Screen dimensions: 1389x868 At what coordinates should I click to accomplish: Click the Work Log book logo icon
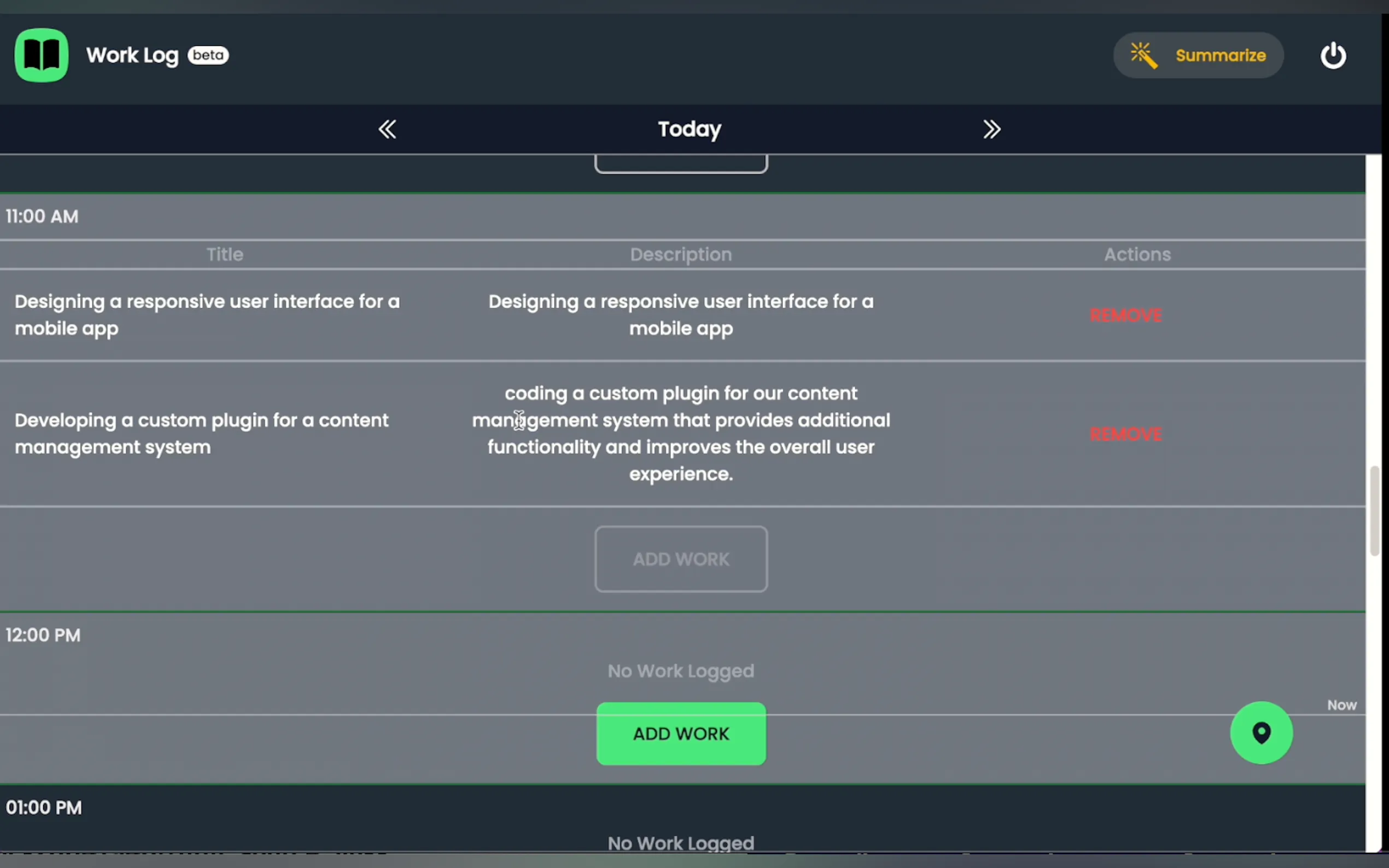42,55
